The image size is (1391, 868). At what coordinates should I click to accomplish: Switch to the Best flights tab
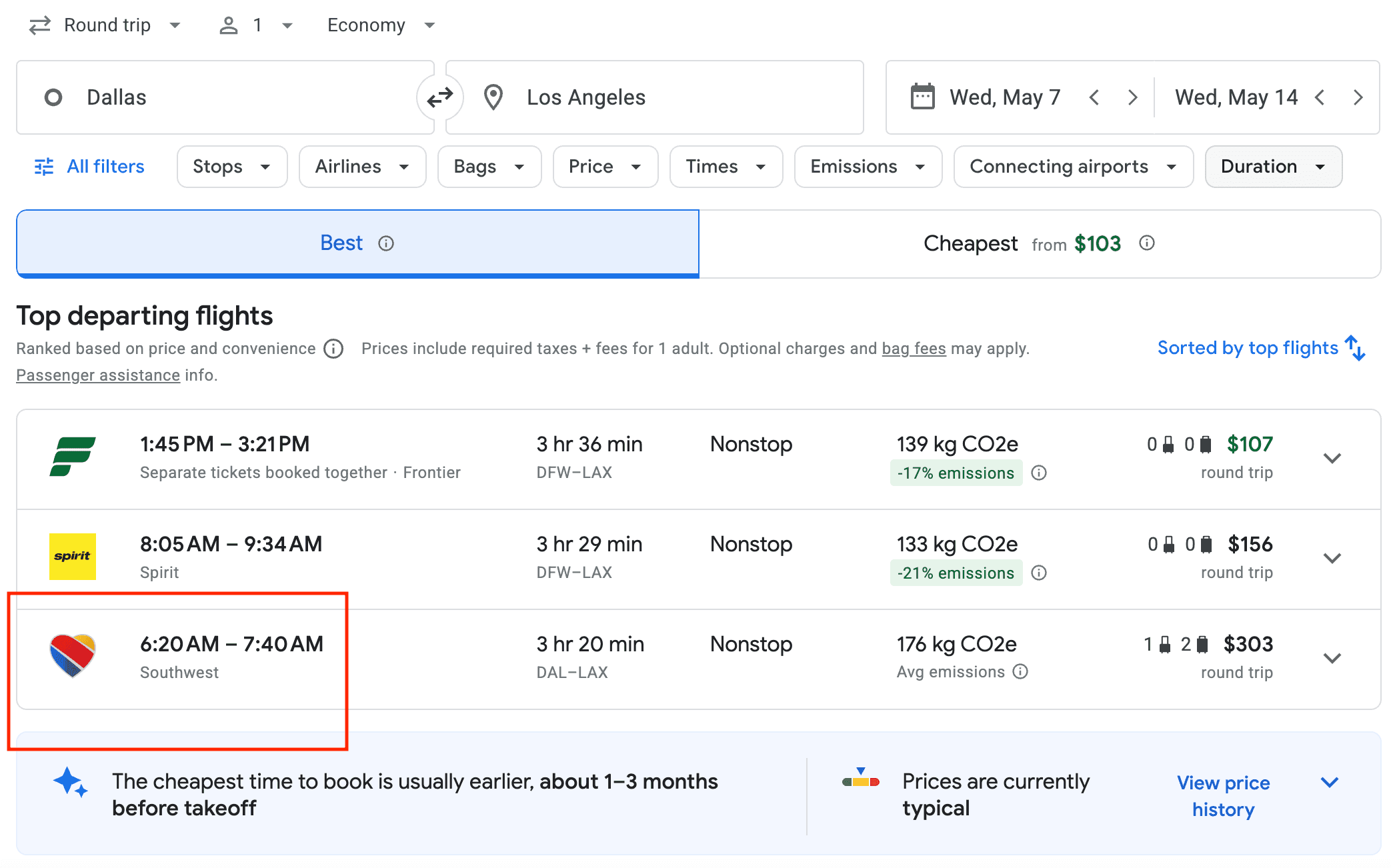[x=358, y=243]
